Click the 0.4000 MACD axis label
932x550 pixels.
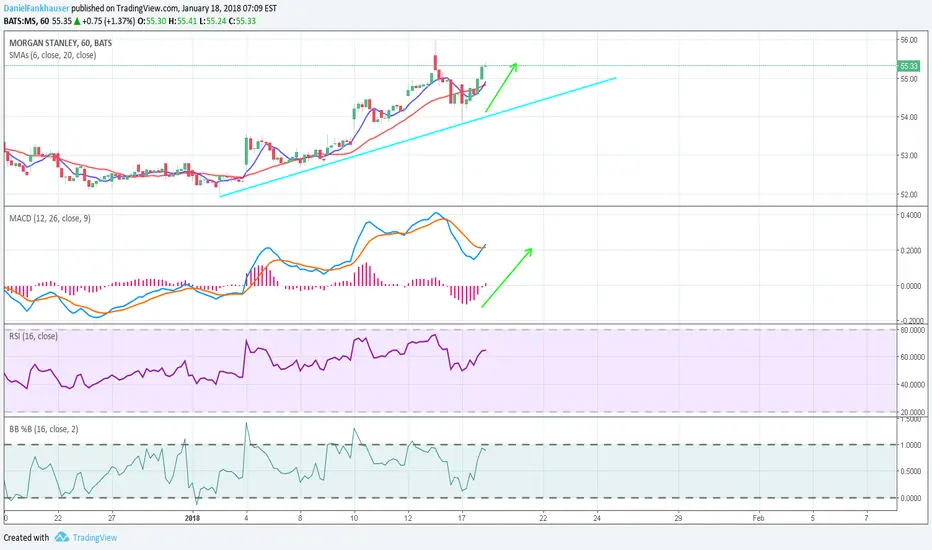point(911,215)
